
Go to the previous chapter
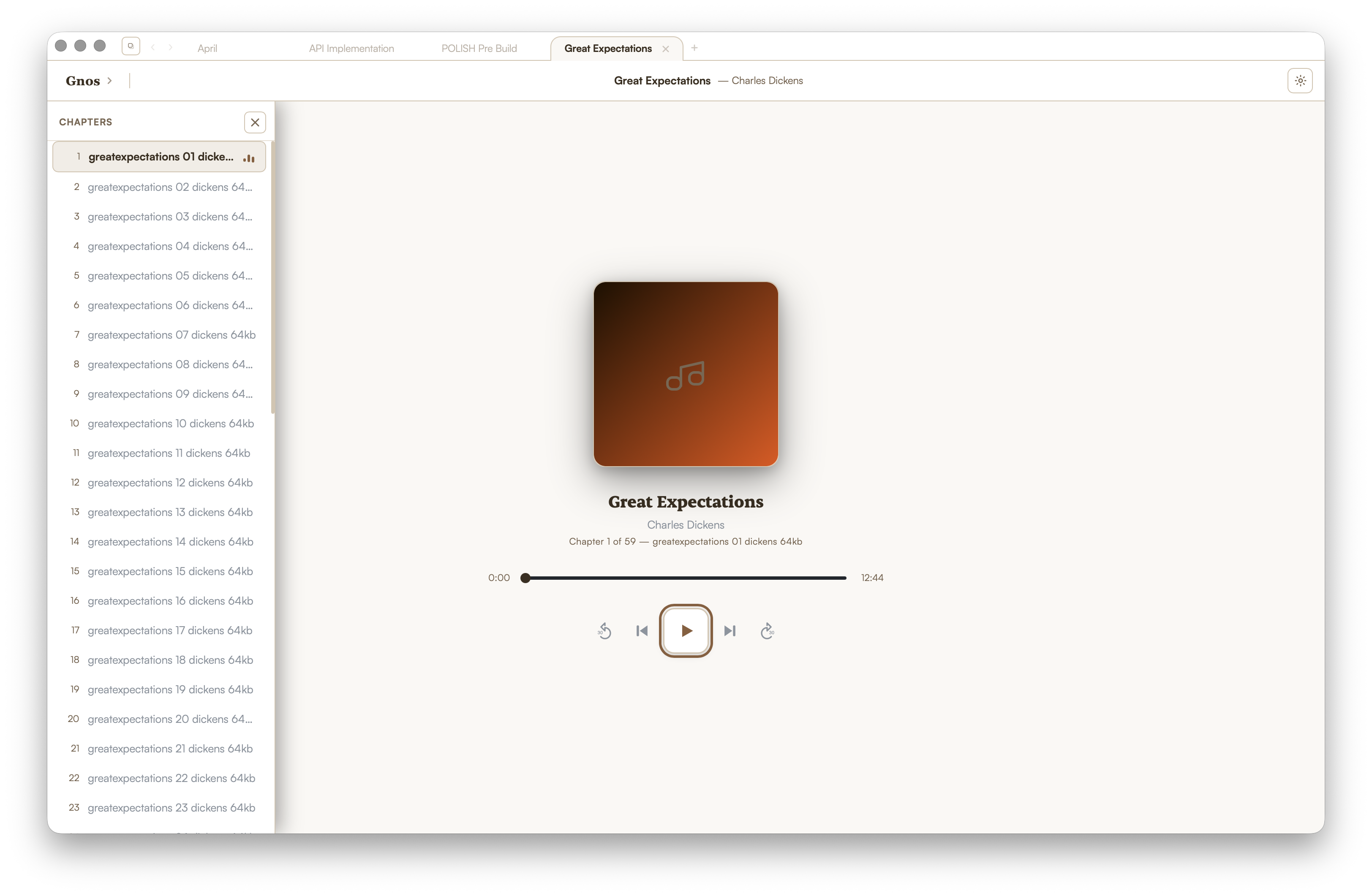coord(642,631)
